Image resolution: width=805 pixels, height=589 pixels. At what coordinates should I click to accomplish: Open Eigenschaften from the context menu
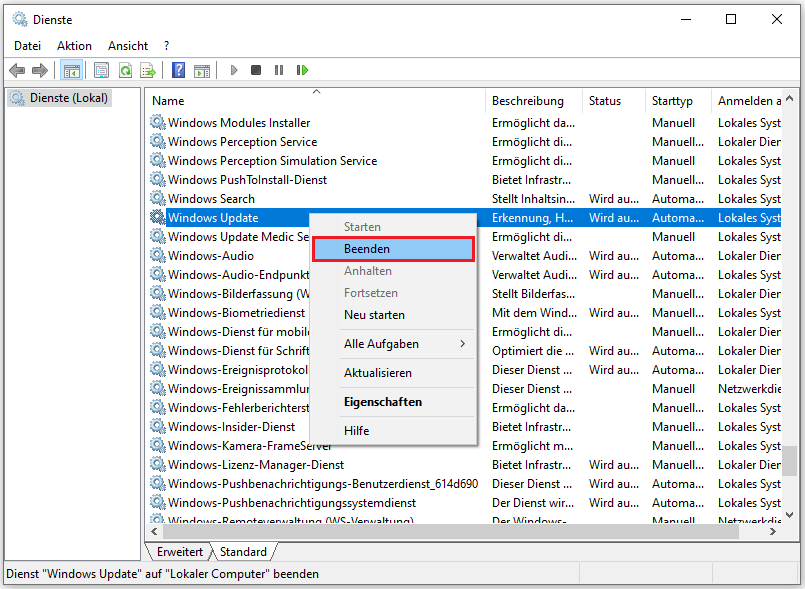393,402
